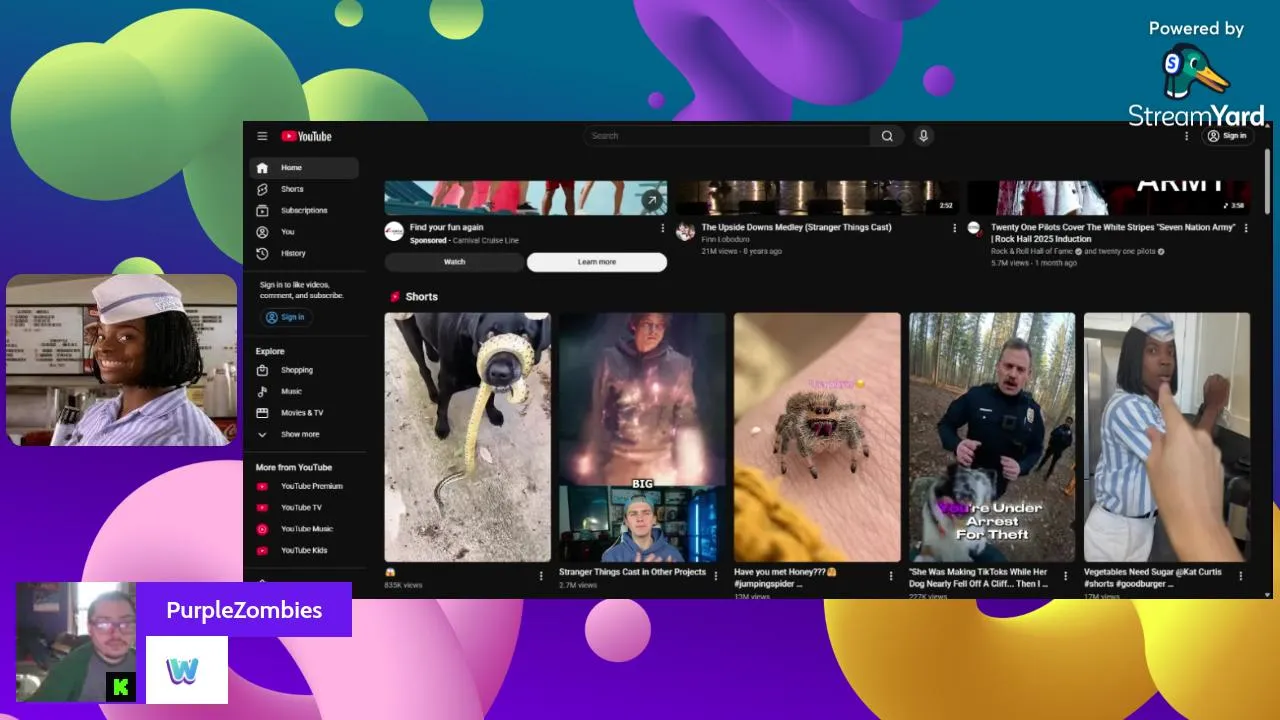Screen dimensions: 1280x720
Task: Click the YouTube logo
Action: pos(306,136)
